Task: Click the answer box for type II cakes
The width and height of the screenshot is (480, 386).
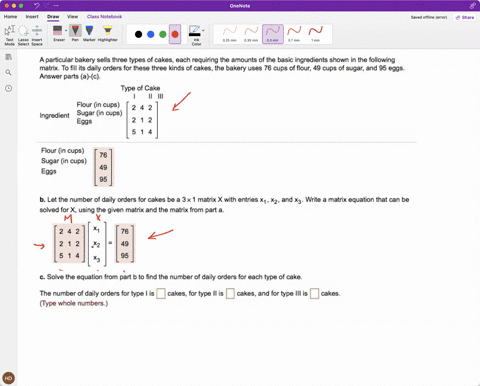Action: coord(230,294)
